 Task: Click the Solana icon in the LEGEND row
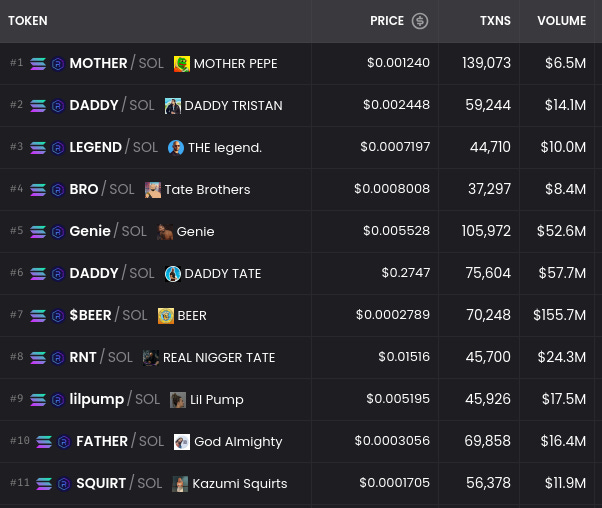coord(38,147)
